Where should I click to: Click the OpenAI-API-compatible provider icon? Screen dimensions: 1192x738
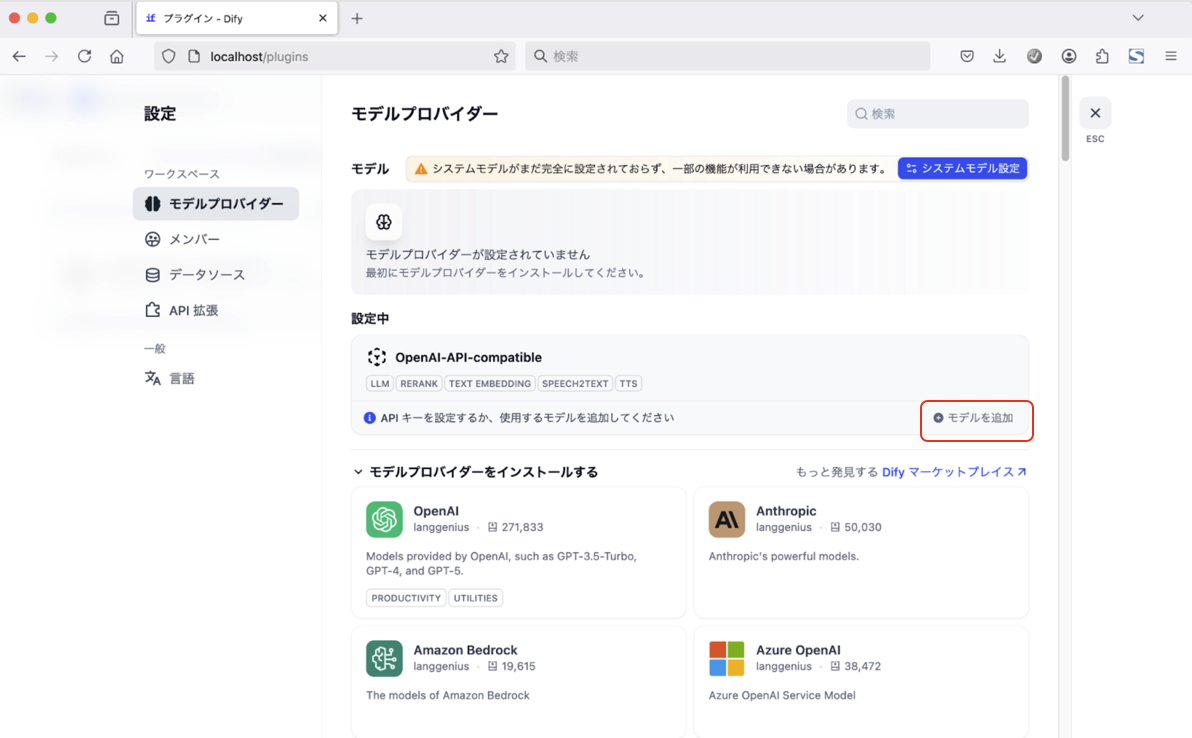click(x=376, y=357)
